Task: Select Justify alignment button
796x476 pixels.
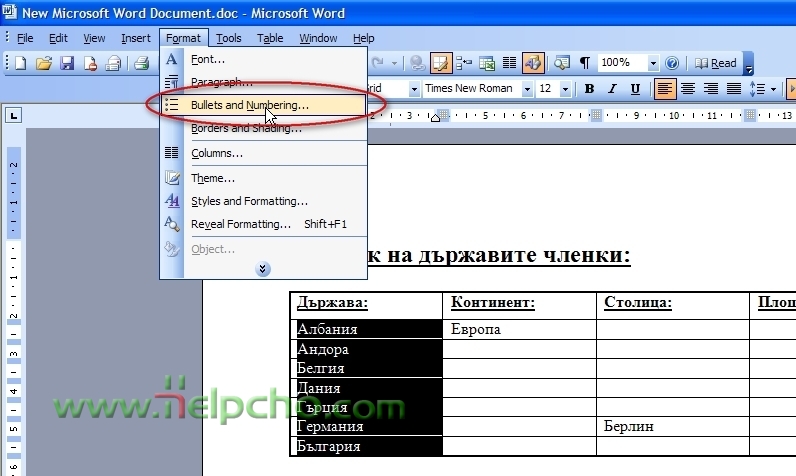Action: click(x=734, y=89)
